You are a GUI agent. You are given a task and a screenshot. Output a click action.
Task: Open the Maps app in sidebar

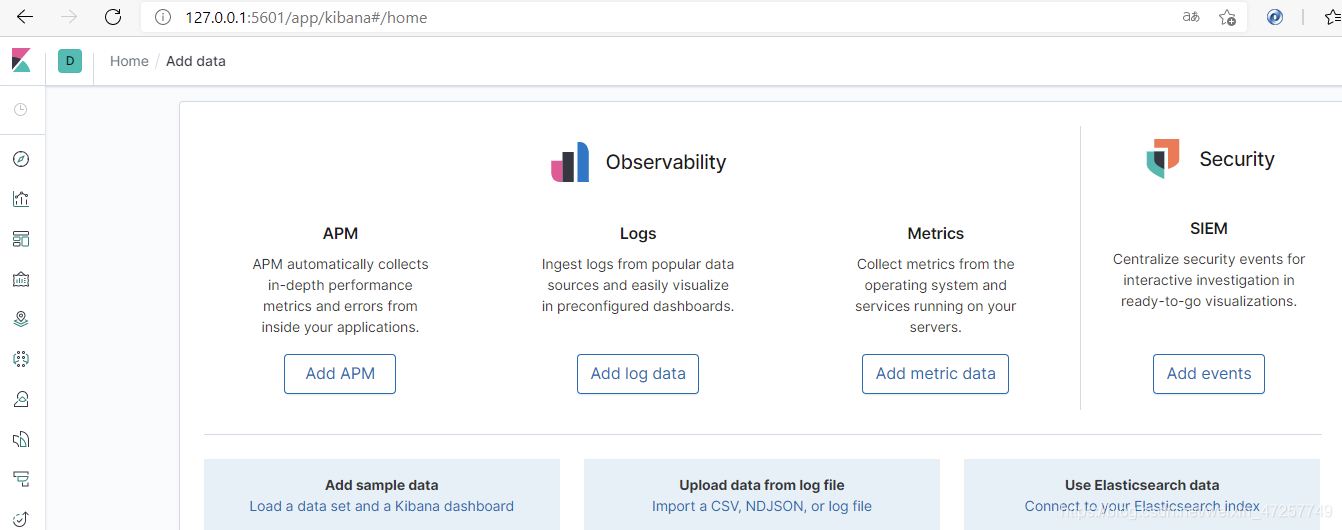(x=21, y=319)
